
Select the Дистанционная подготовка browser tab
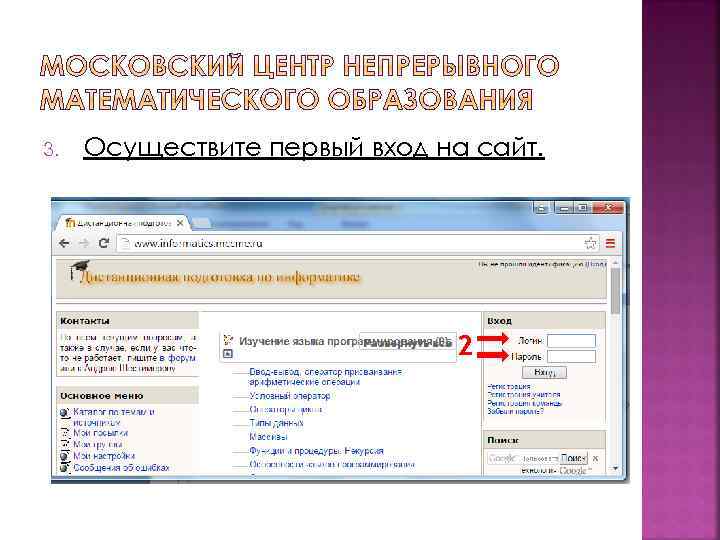[x=122, y=223]
